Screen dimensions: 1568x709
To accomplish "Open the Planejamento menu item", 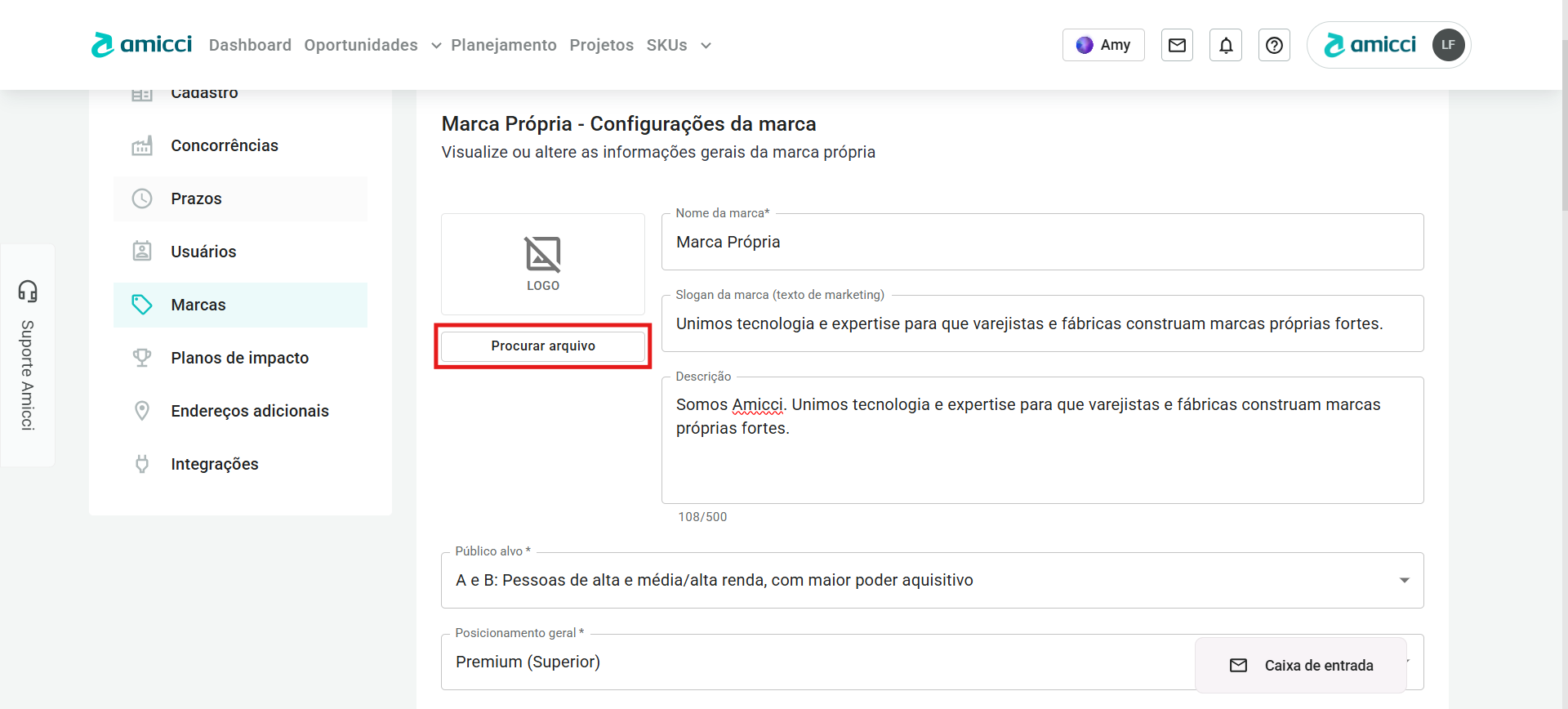I will (503, 45).
